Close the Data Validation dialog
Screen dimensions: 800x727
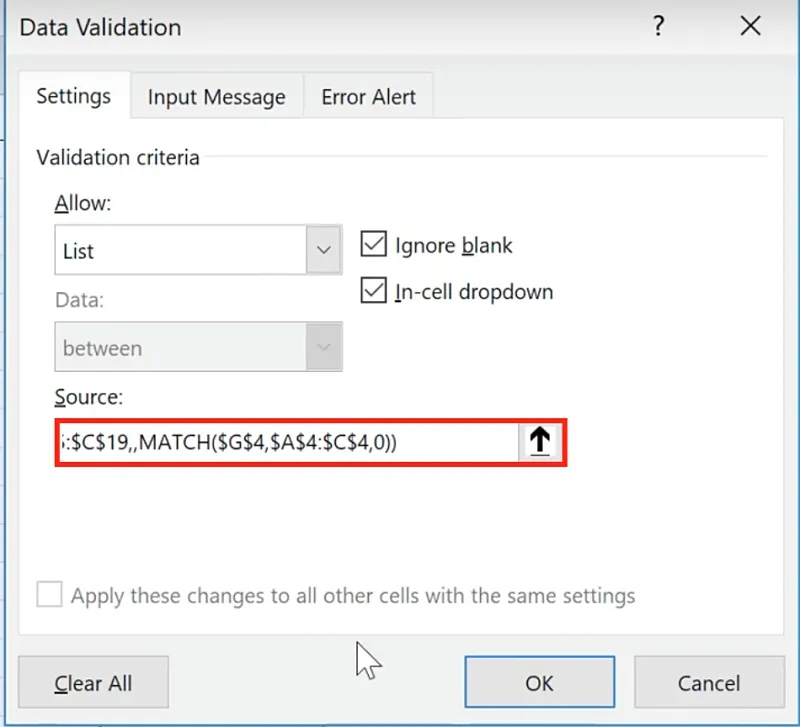[750, 27]
